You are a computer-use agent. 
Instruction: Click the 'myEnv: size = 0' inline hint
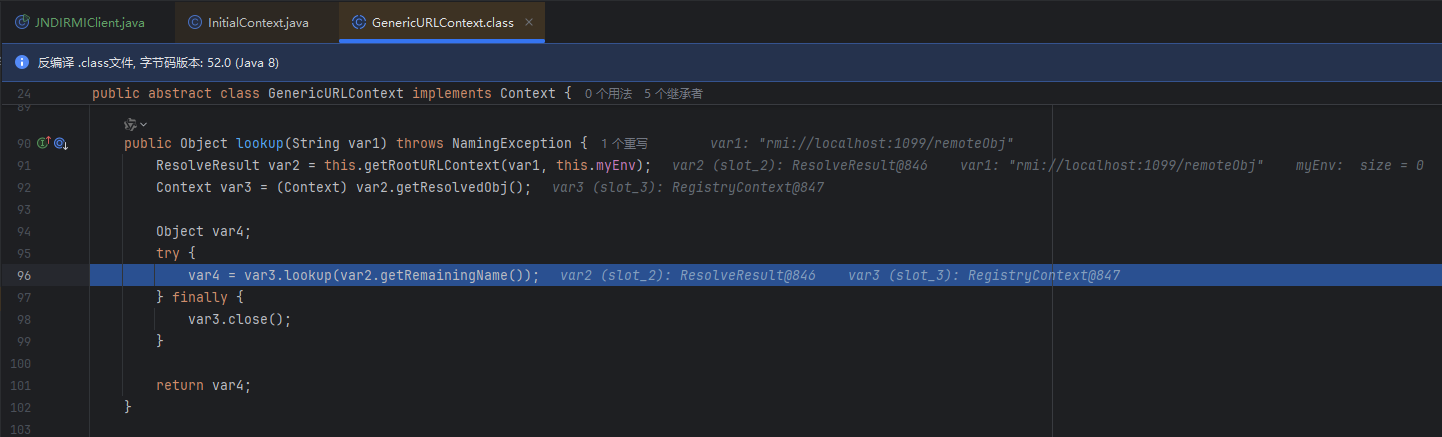(1360, 165)
